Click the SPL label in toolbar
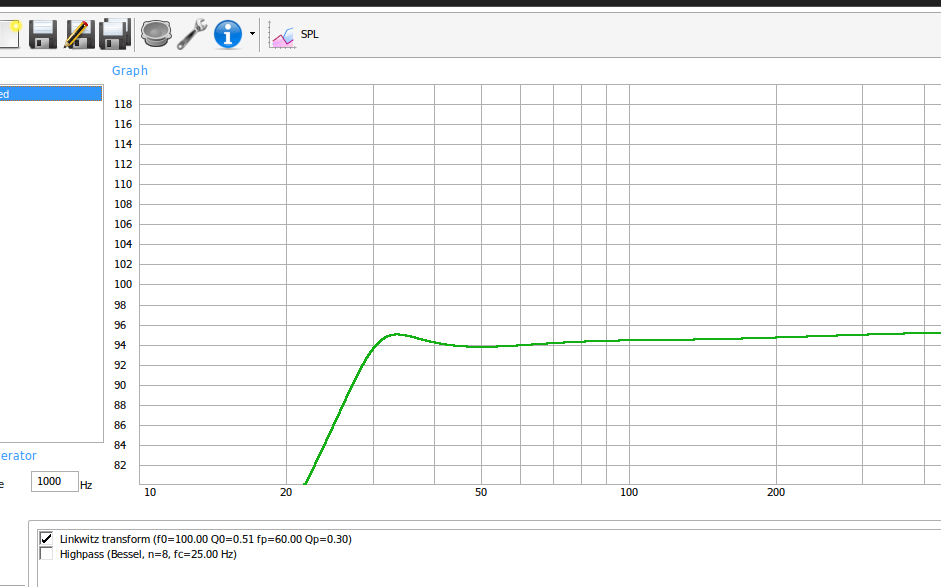Screen dimensions: 941x587 pos(309,34)
